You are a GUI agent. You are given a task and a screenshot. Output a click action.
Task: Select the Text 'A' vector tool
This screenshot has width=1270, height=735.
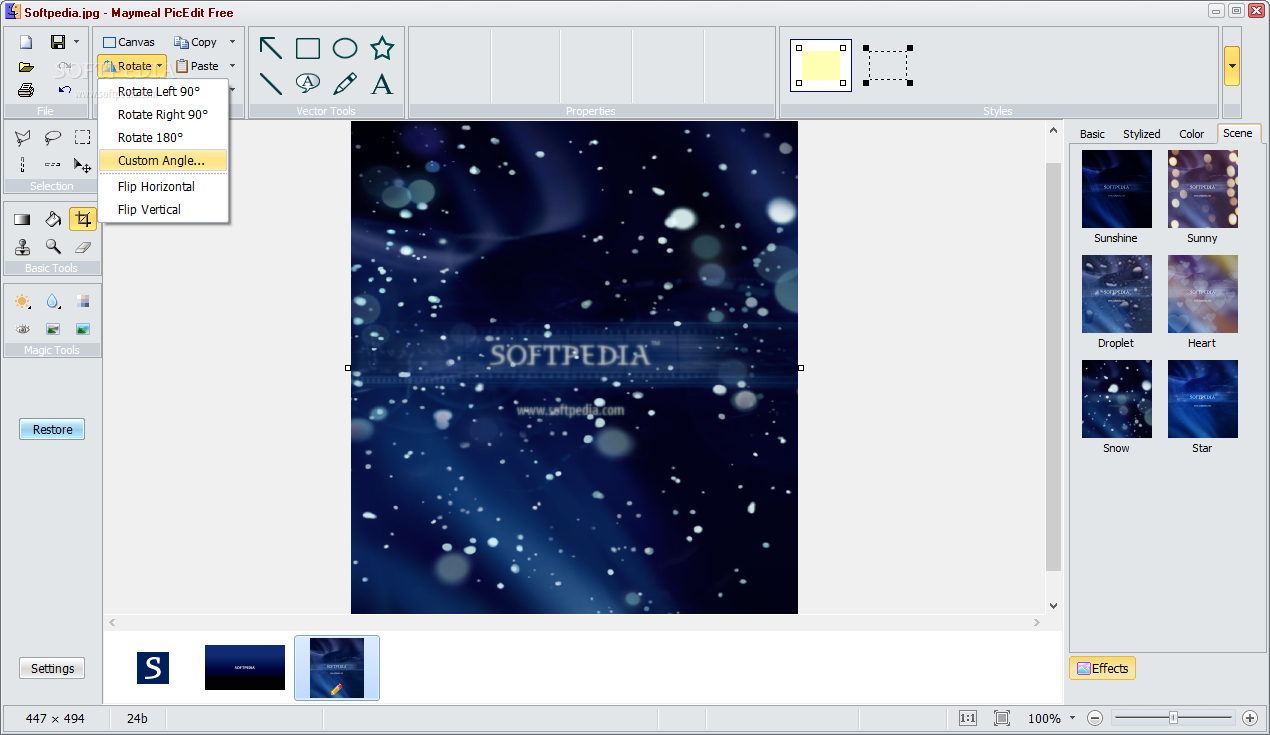tap(382, 84)
